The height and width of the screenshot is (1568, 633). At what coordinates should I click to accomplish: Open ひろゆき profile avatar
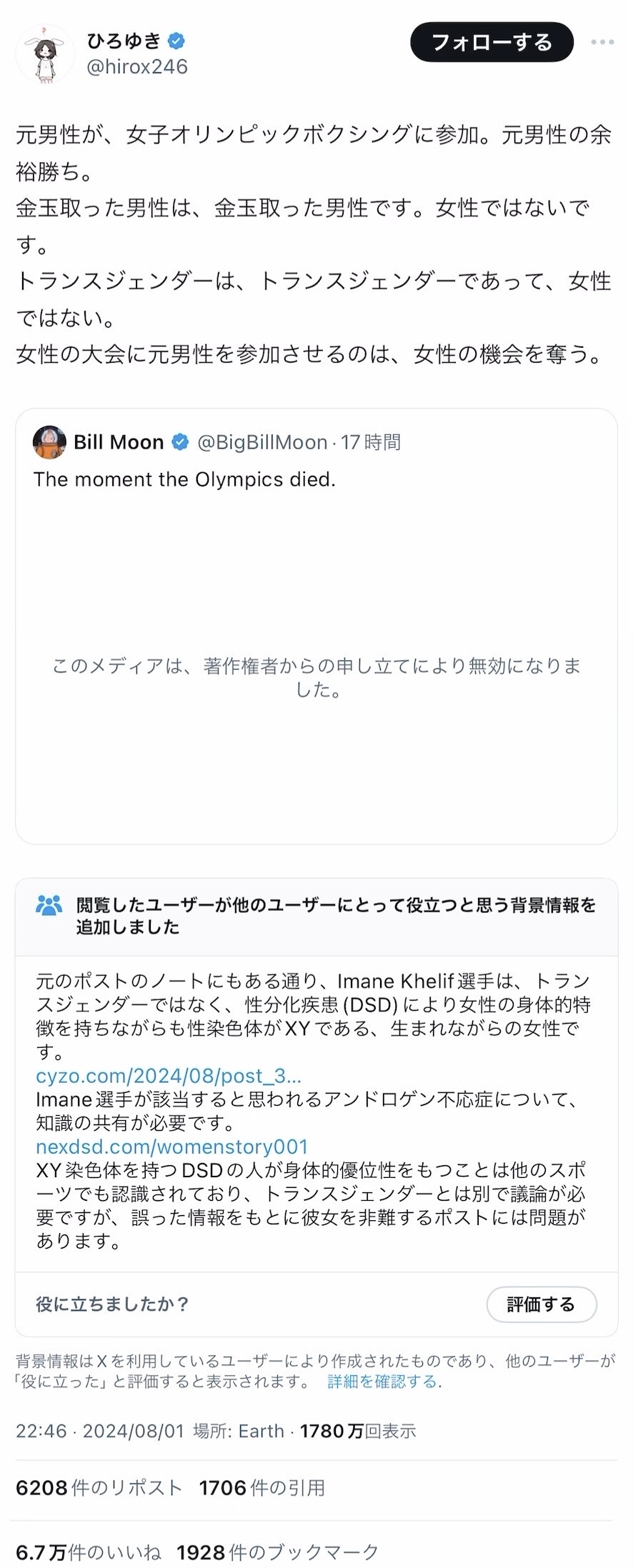coord(45,54)
